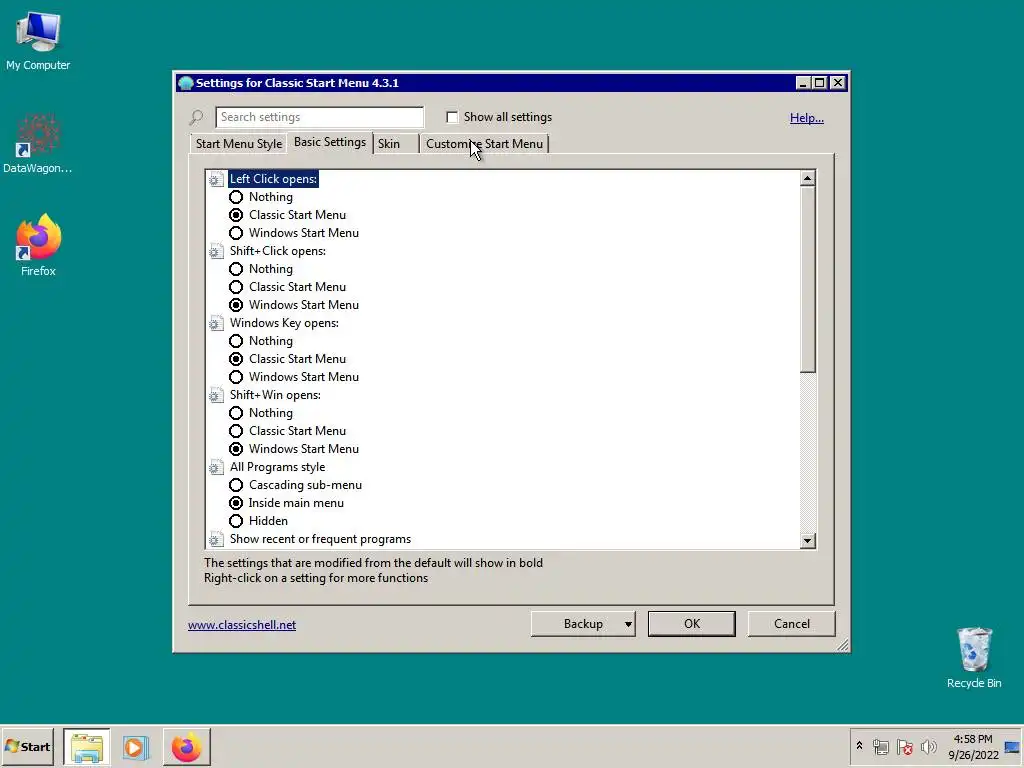This screenshot has height=768, width=1024.
Task: Select Hidden for All Programs style
Action: pyautogui.click(x=236, y=521)
